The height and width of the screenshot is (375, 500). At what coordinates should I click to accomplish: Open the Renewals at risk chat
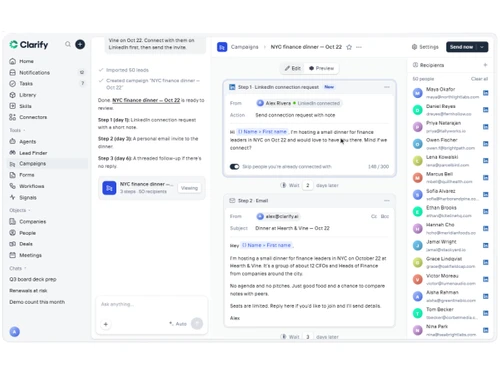[x=28, y=290]
